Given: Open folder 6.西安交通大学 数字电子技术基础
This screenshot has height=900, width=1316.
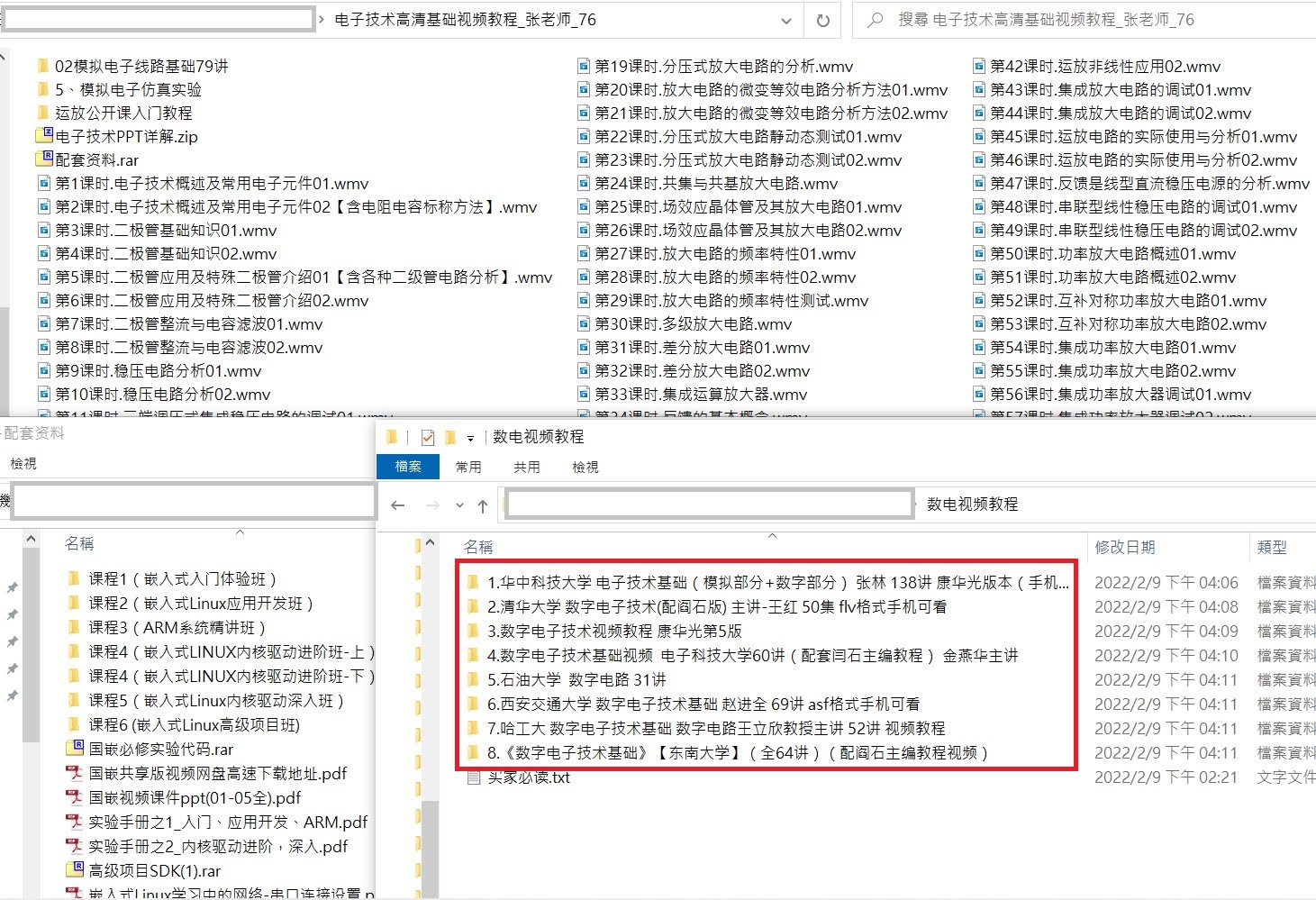Looking at the screenshot, I should [x=694, y=704].
